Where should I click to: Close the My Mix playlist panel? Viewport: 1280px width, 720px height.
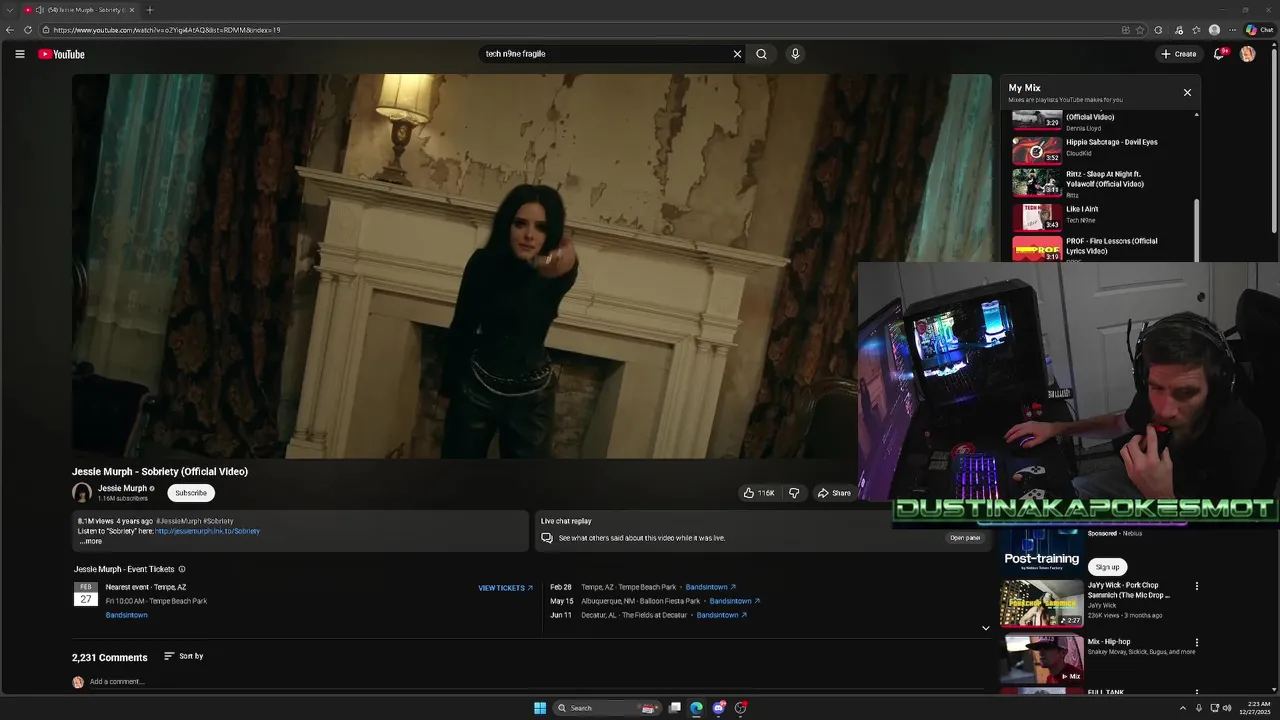pos(1187,92)
